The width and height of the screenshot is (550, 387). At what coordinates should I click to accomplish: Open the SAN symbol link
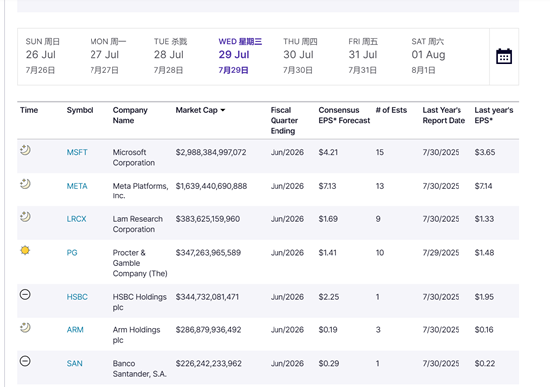pyautogui.click(x=74, y=363)
